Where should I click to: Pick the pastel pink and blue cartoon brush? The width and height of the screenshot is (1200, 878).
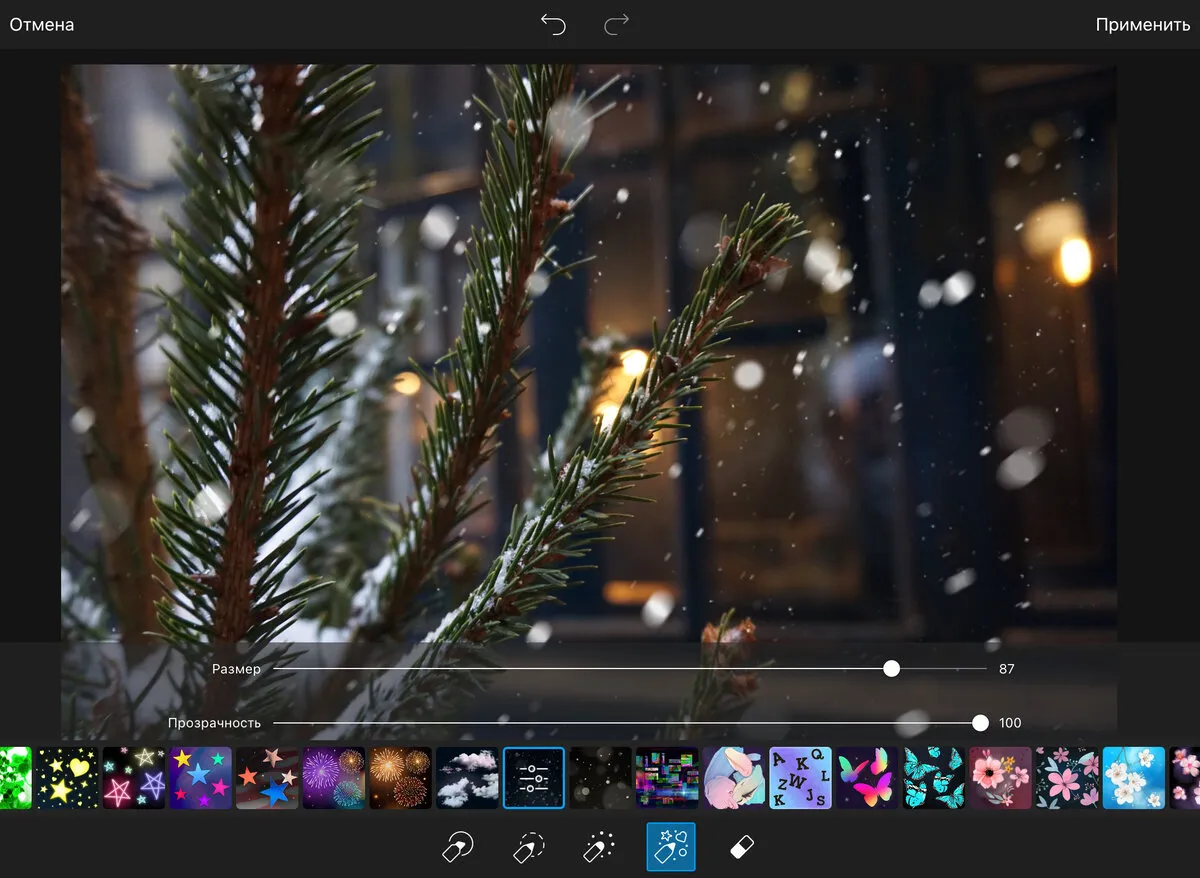pos(734,778)
